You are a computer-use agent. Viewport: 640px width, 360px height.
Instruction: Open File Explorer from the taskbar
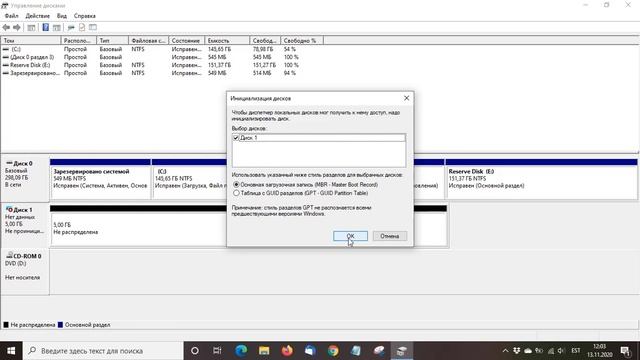[264, 351]
